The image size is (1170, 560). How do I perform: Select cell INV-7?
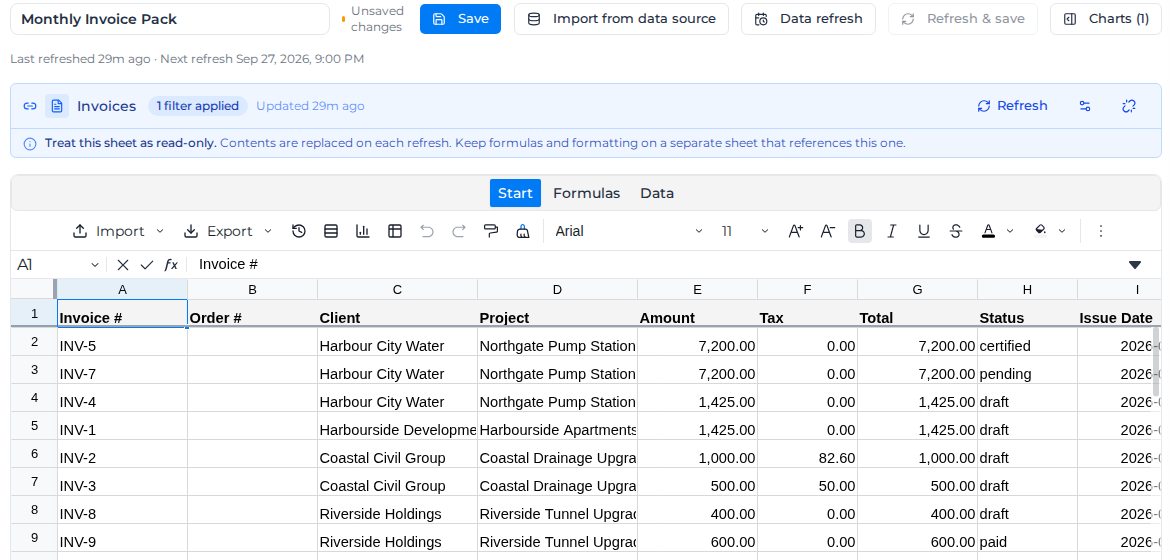tap(122, 370)
